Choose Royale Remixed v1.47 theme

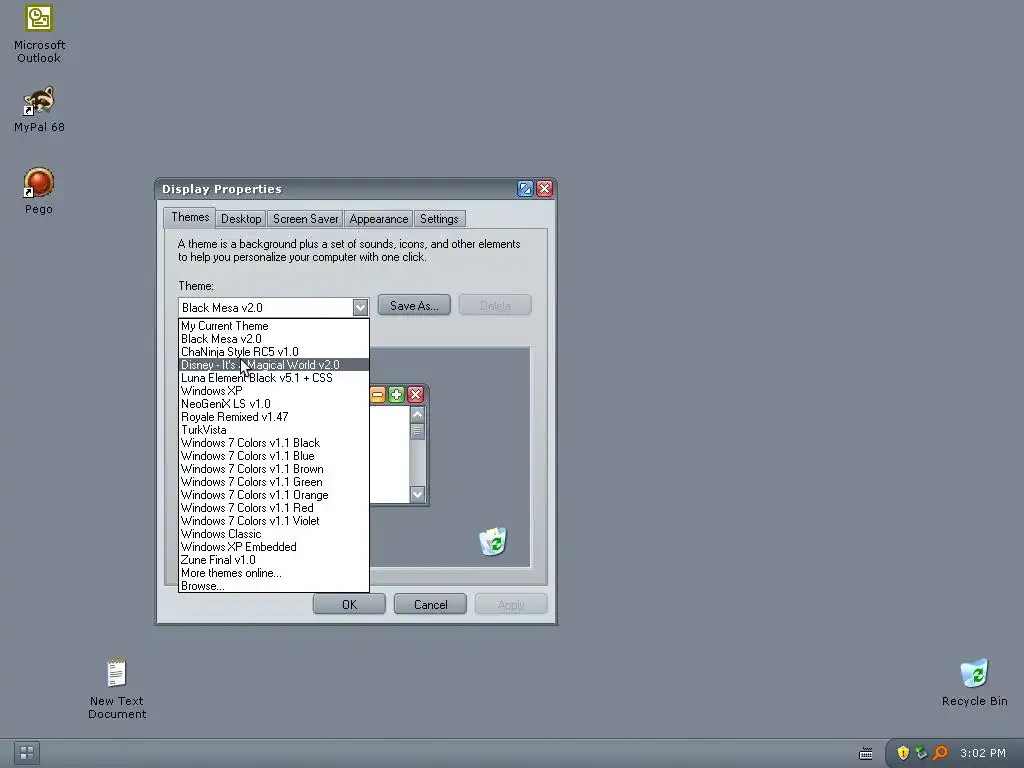tap(274, 417)
